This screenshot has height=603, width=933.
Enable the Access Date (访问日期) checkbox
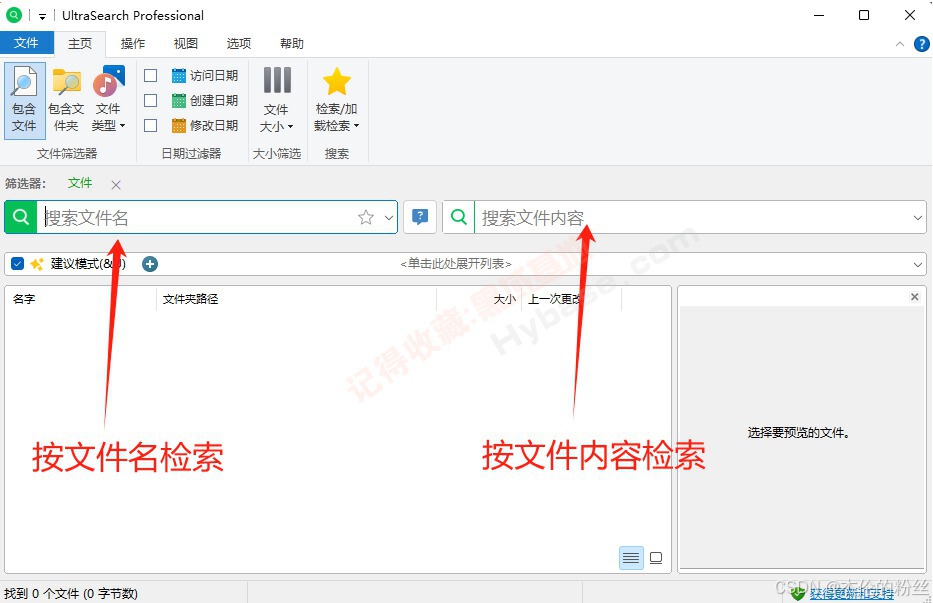[x=151, y=76]
